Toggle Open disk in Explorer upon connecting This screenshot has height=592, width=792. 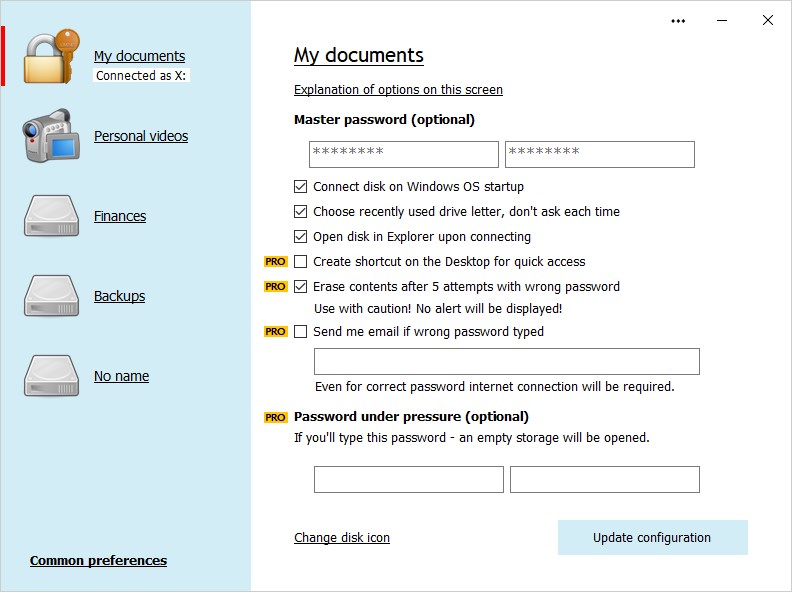[301, 237]
